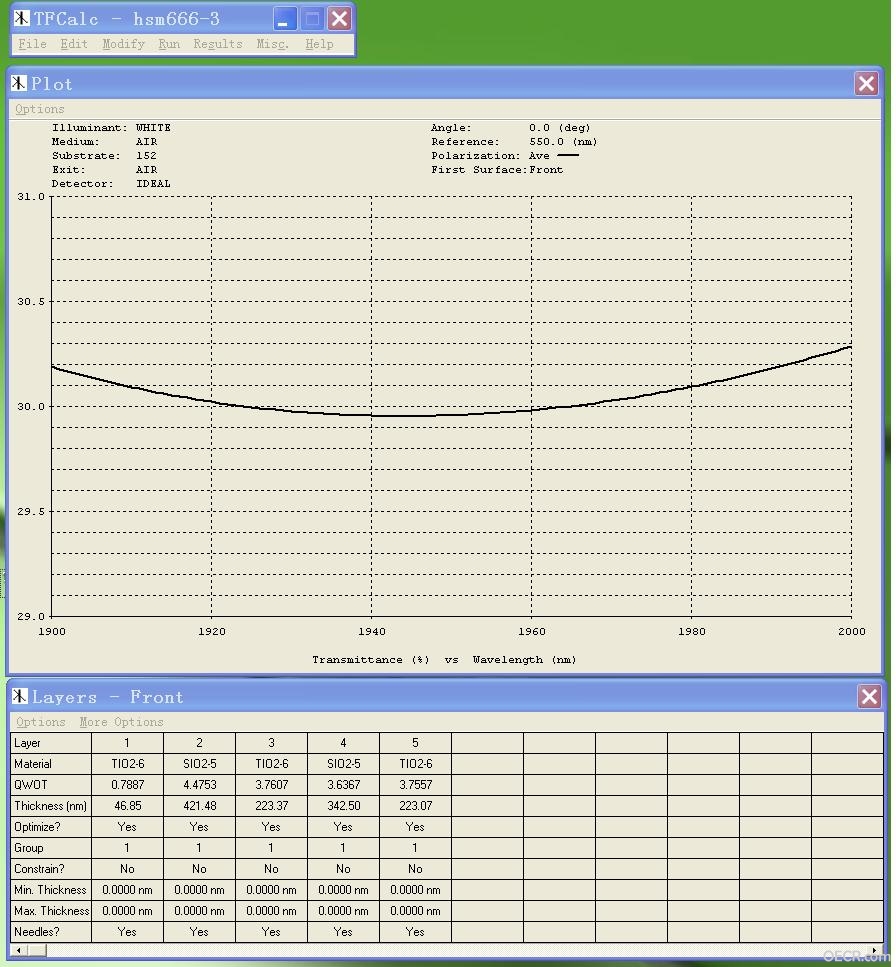The height and width of the screenshot is (967, 896).
Task: Toggle Needles? Yes for layer 2
Action: 200,931
